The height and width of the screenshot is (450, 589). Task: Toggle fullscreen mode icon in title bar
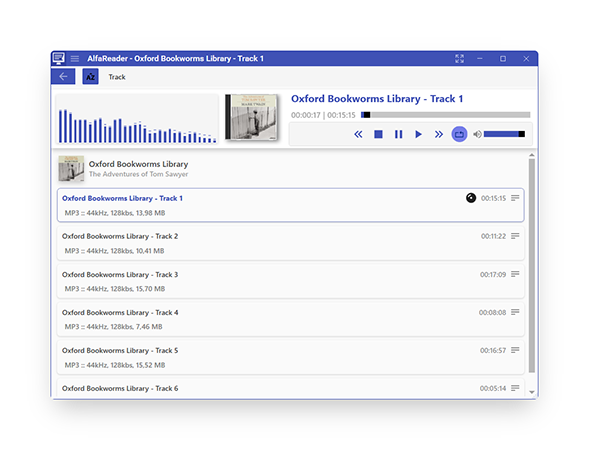459,59
